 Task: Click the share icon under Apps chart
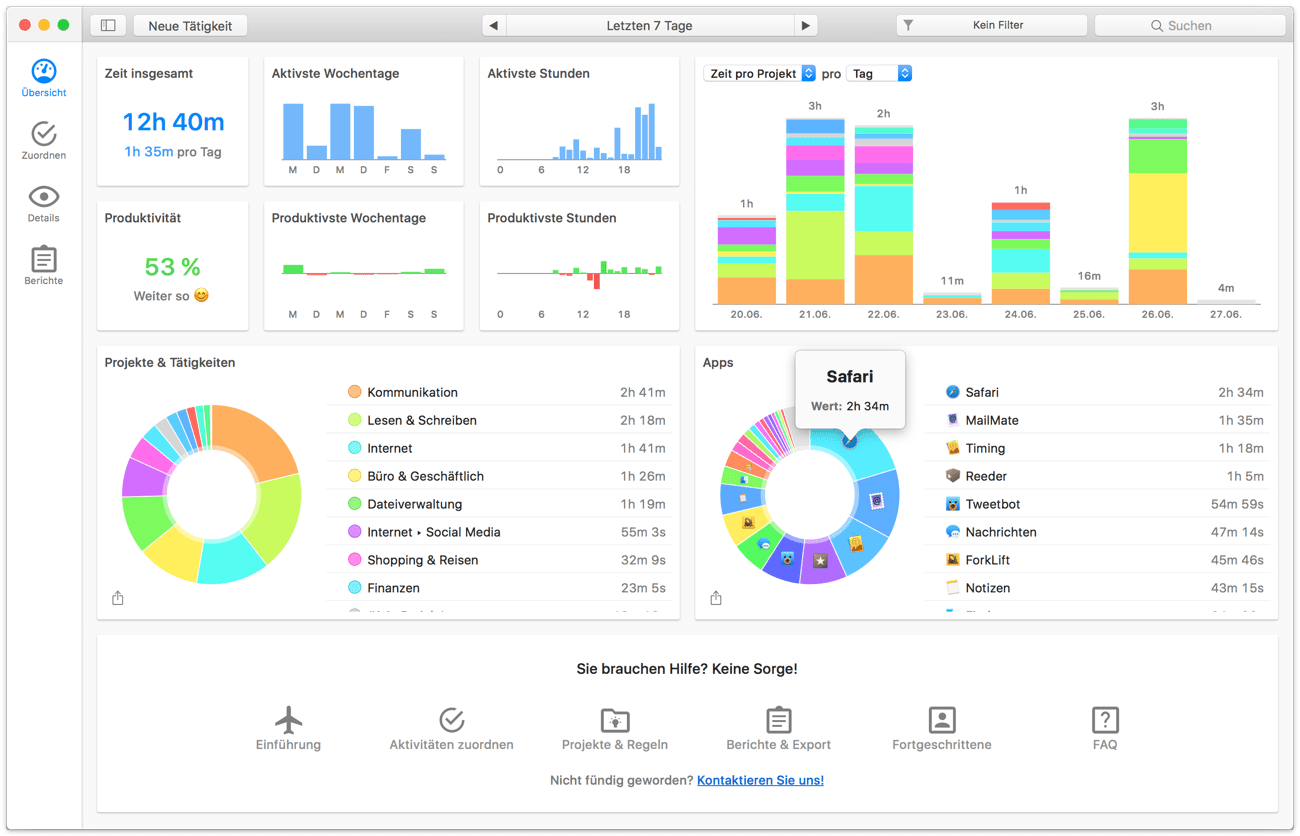point(716,598)
